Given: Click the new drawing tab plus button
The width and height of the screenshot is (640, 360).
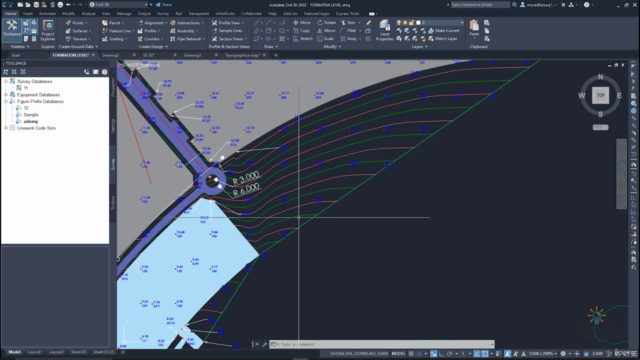Looking at the screenshot, I should pyautogui.click(x=276, y=55).
